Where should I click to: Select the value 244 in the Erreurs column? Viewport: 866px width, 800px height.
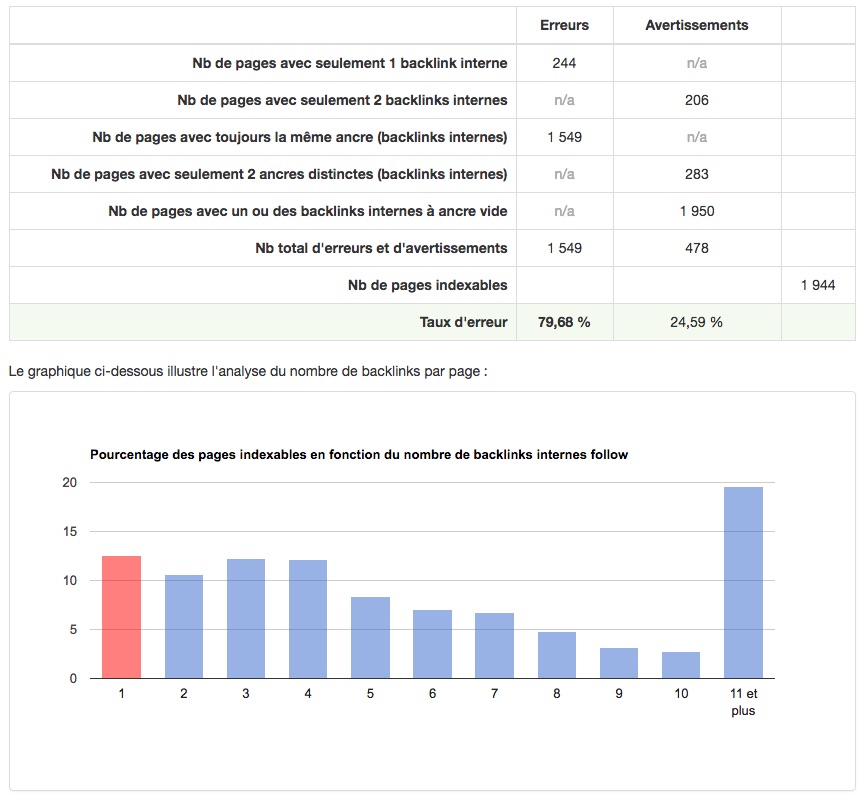[x=564, y=63]
